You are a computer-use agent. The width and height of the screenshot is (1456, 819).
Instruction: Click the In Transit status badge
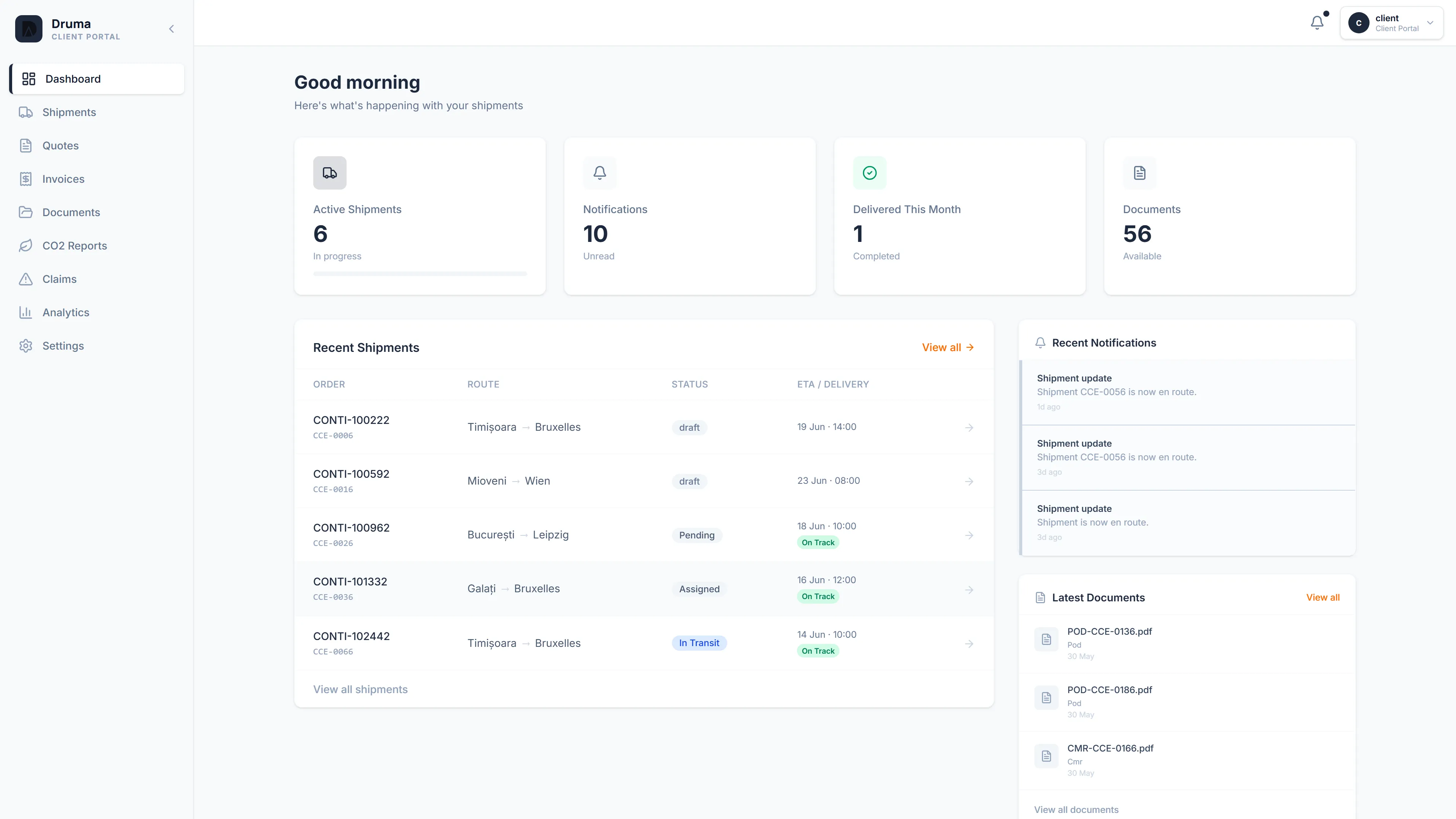click(x=699, y=643)
